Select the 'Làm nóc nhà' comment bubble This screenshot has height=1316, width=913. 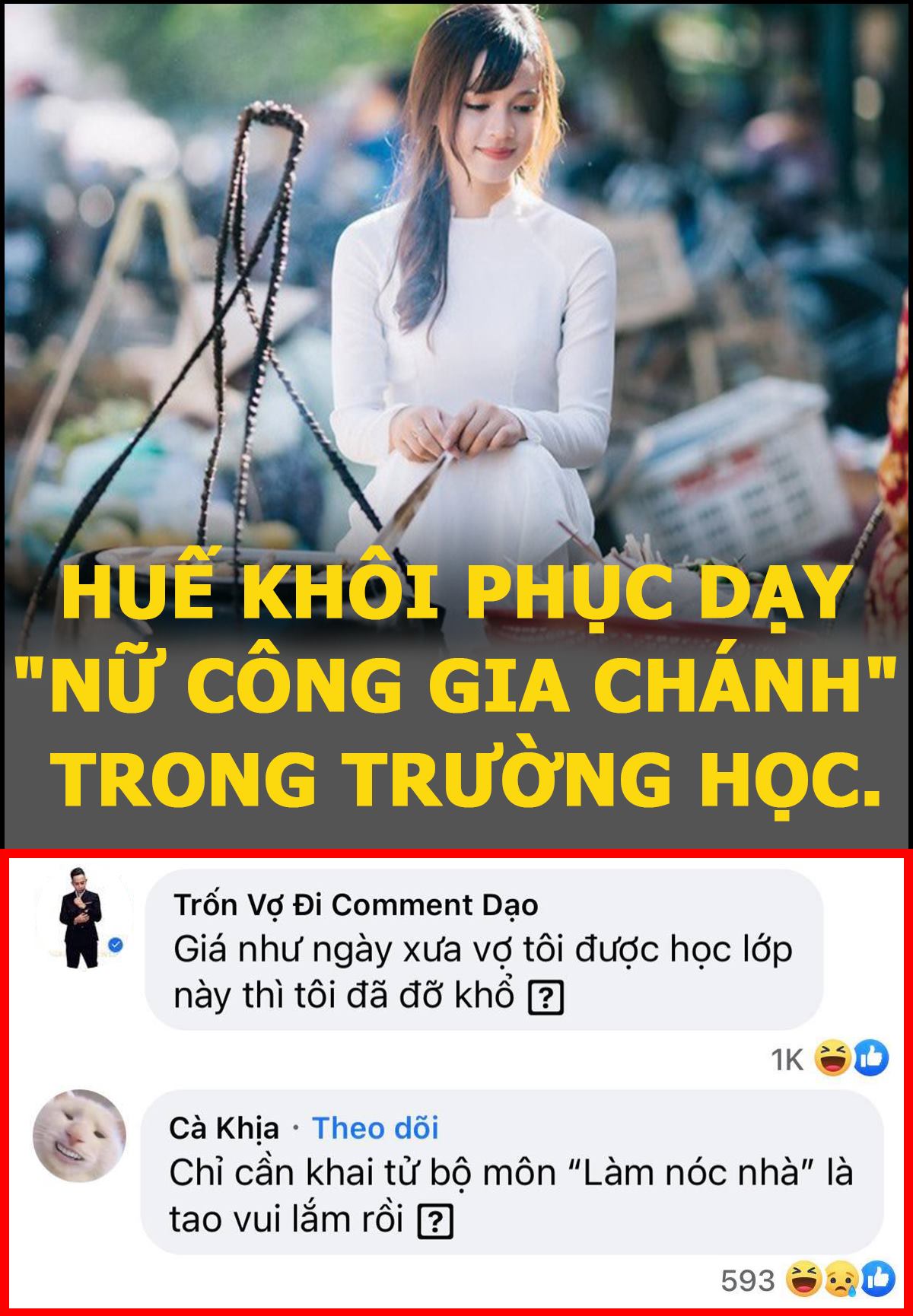click(x=513, y=1172)
